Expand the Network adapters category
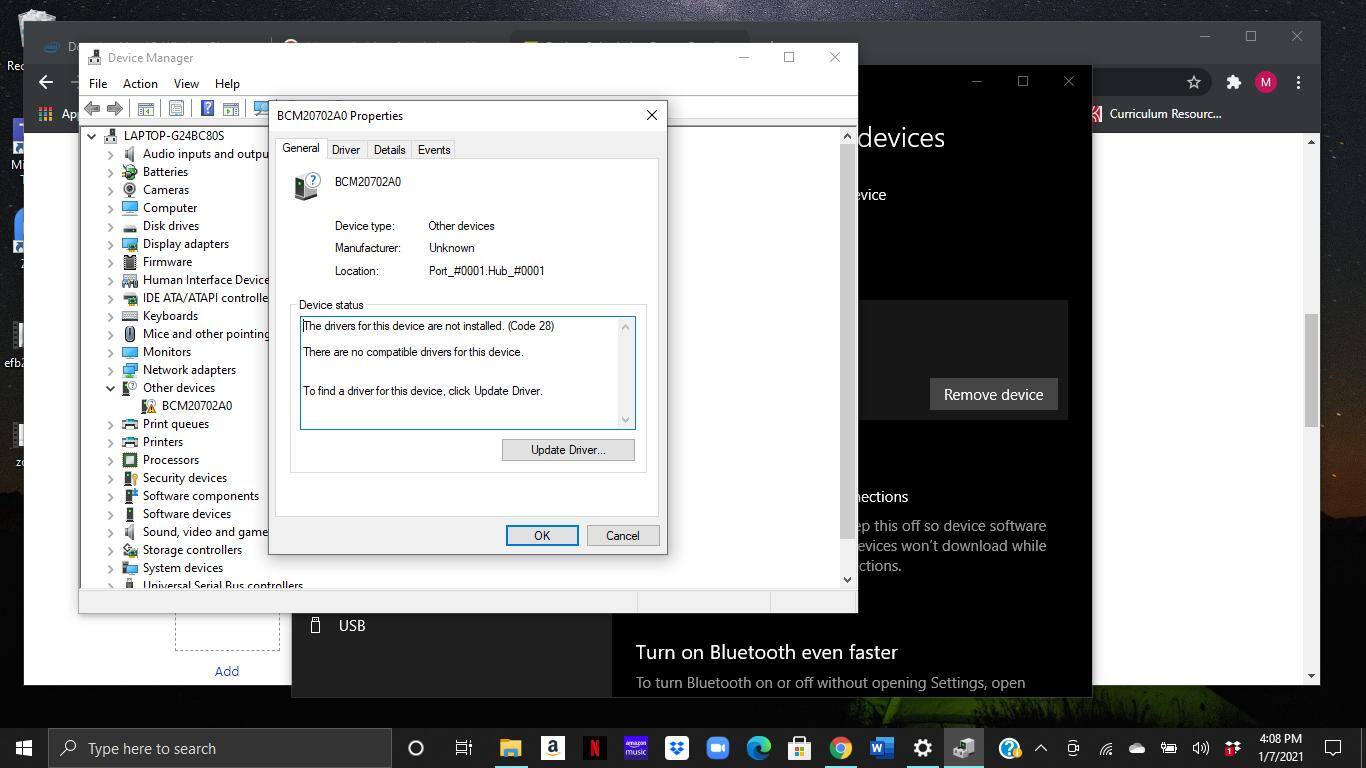Image resolution: width=1366 pixels, height=768 pixels. click(x=111, y=370)
